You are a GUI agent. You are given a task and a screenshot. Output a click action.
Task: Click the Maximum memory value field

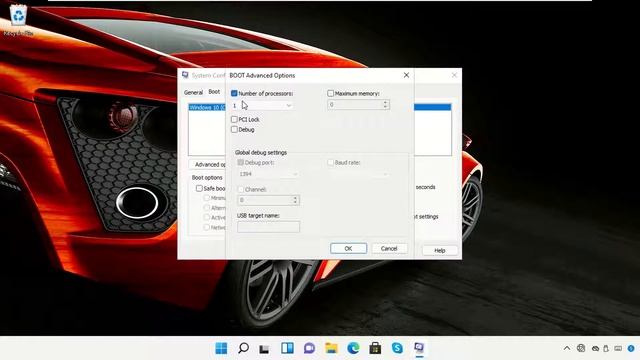point(354,105)
